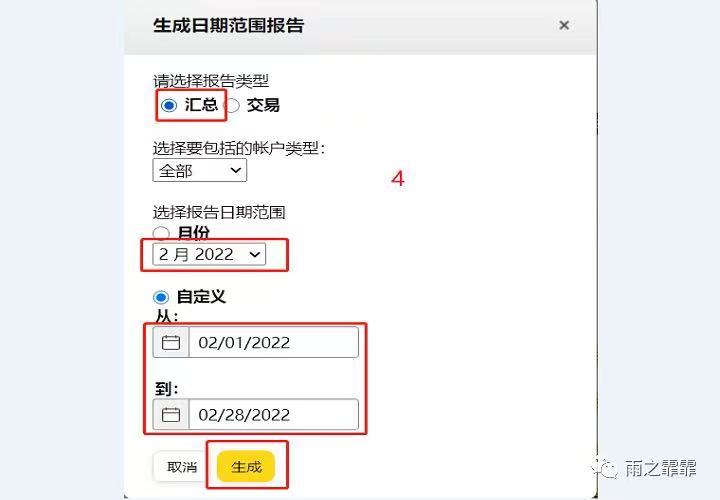Click the 生成日期范围报告 dialog title
The image size is (720, 500).
click(228, 25)
